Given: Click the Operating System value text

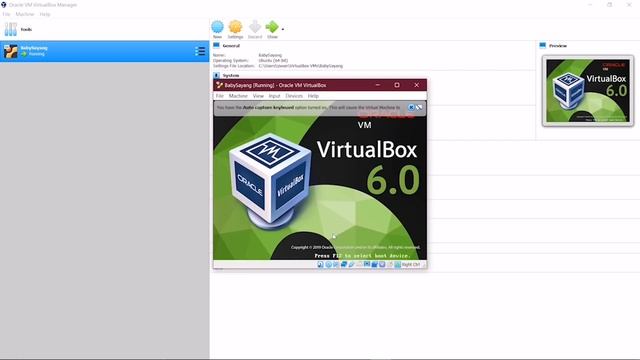Looking at the screenshot, I should click(273, 60).
